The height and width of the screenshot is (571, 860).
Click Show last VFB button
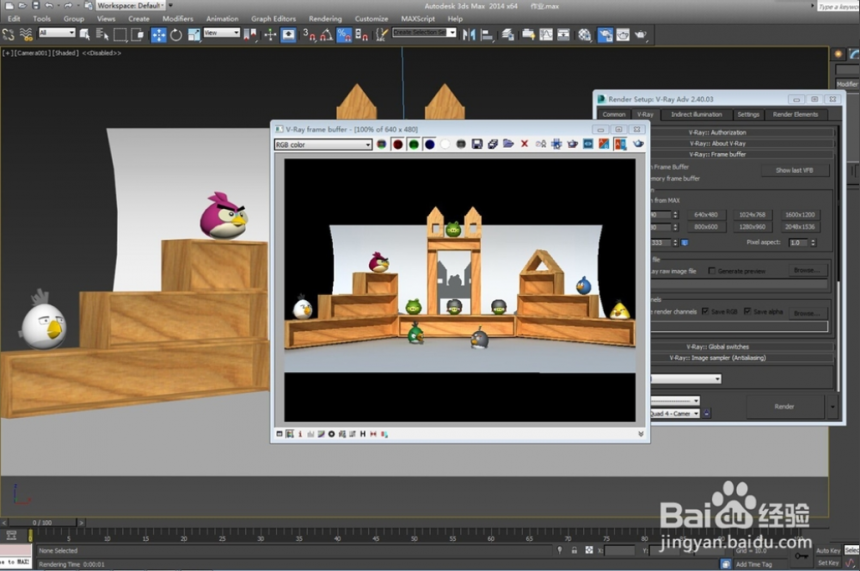pyautogui.click(x=794, y=170)
